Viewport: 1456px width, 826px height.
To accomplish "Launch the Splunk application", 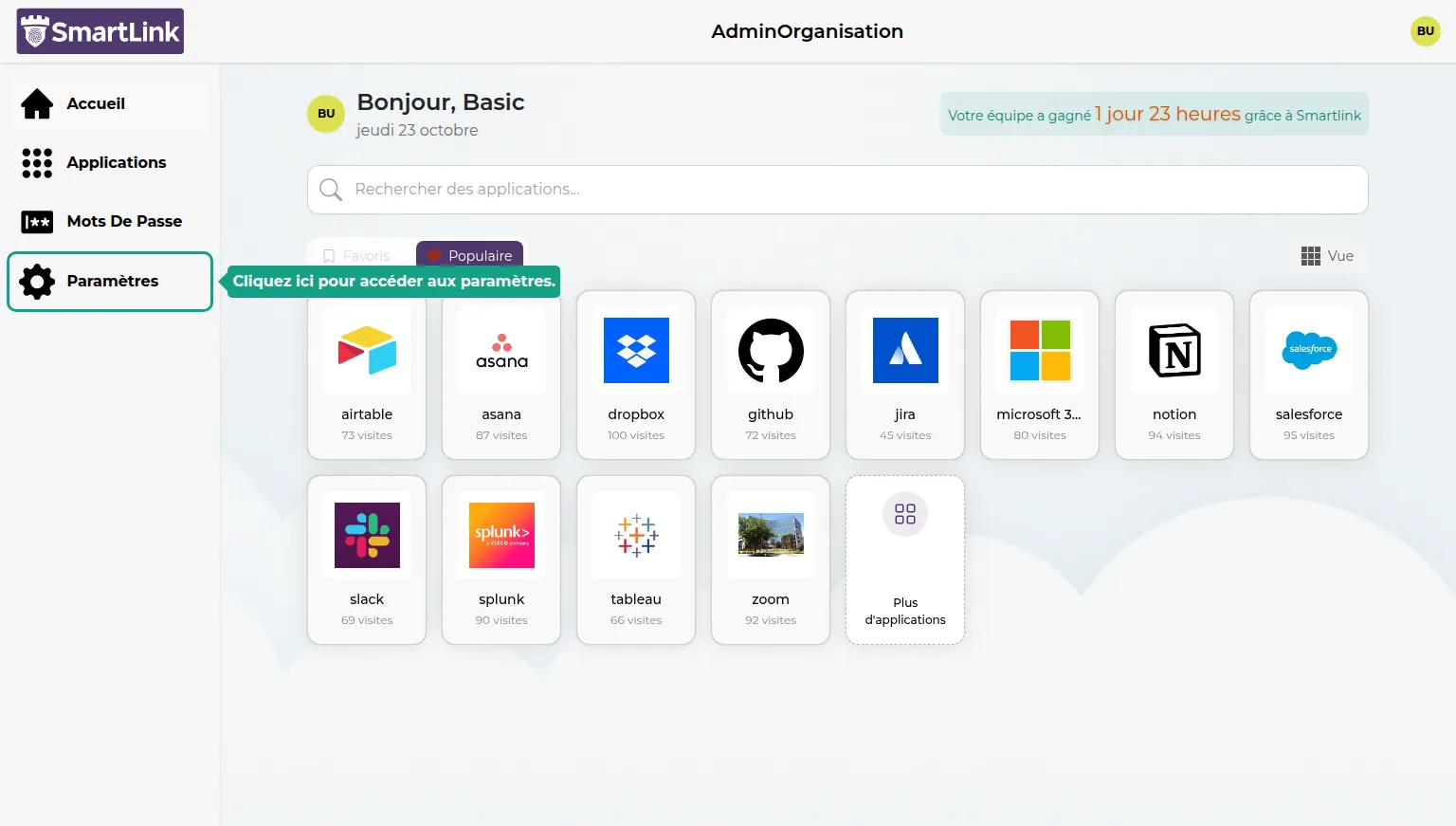I will point(501,560).
